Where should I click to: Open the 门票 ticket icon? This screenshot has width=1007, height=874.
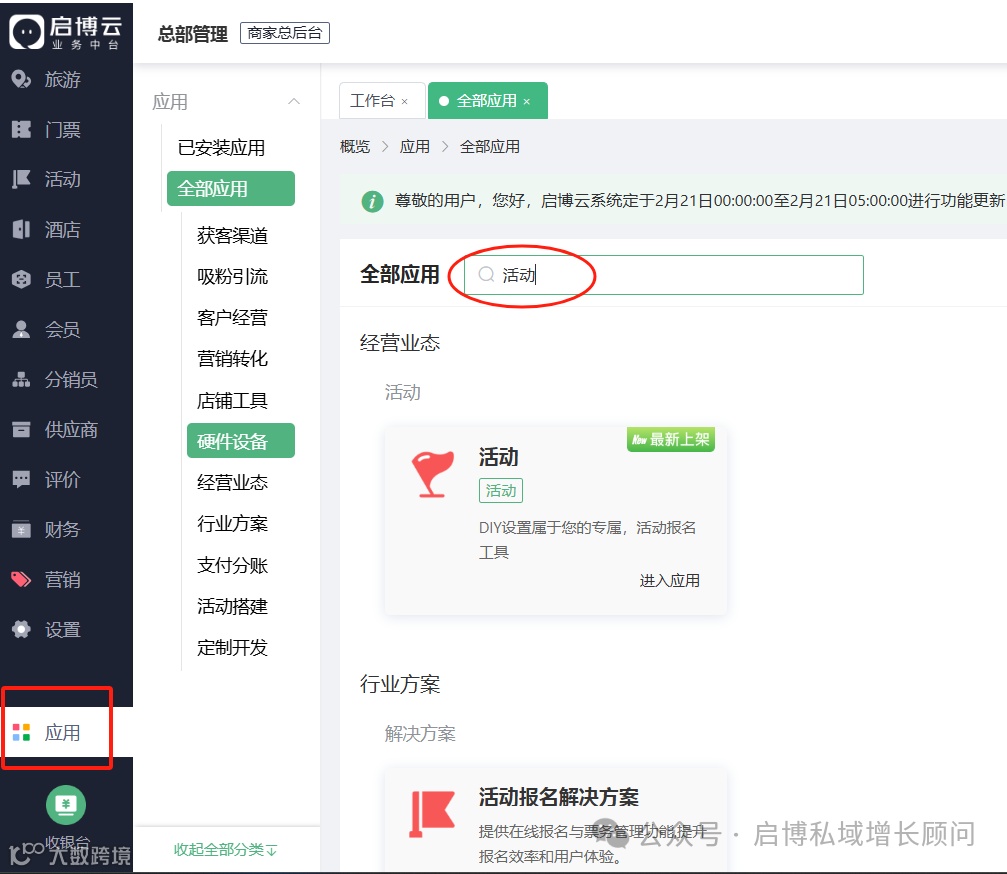point(21,129)
